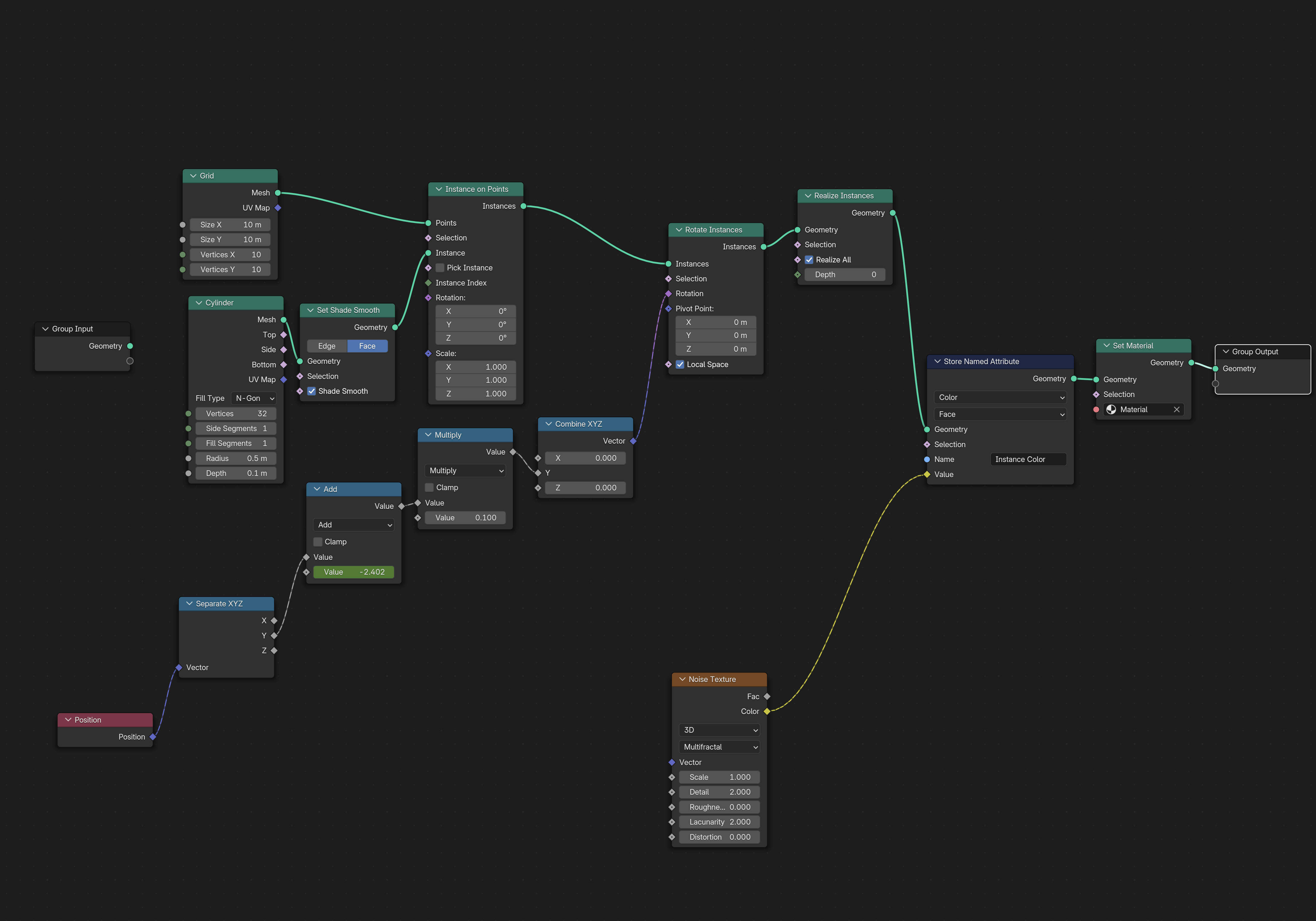This screenshot has width=1316, height=921.
Task: Click the Store Named Attribute Value socket
Action: [x=927, y=474]
